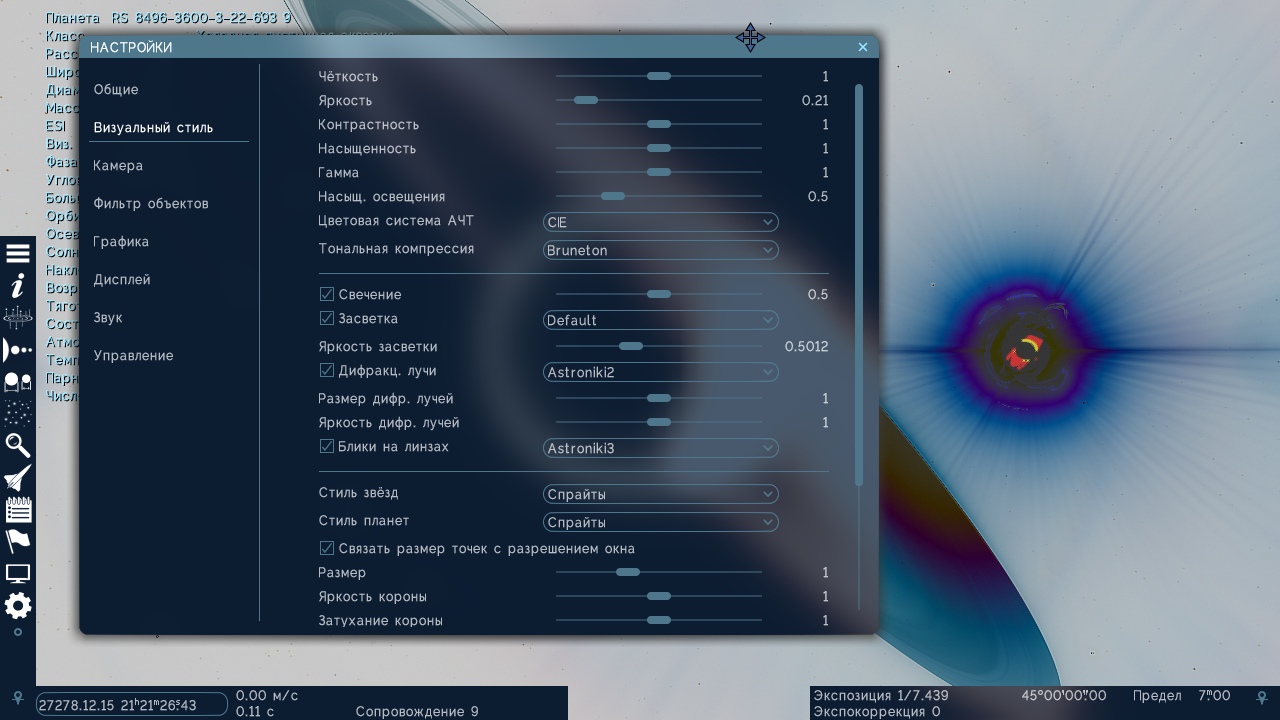Select the Камера settings tab
The width and height of the screenshot is (1280, 720).
click(x=118, y=166)
